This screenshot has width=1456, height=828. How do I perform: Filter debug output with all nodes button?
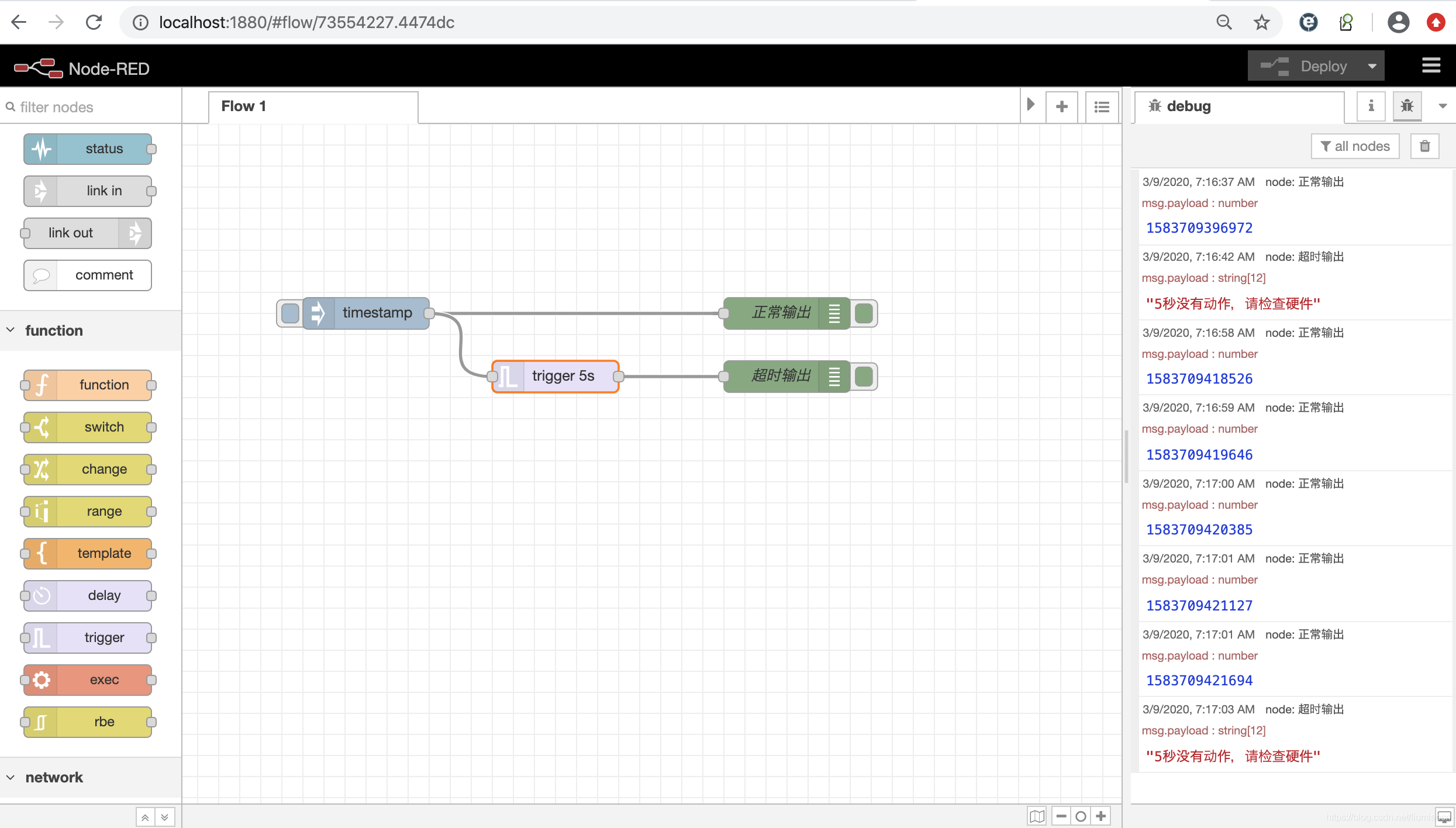pyautogui.click(x=1355, y=146)
